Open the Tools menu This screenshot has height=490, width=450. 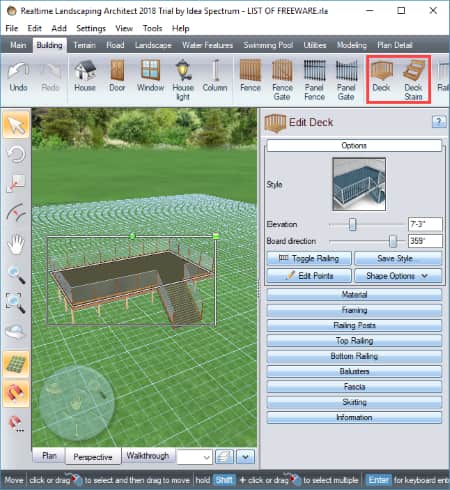click(152, 28)
